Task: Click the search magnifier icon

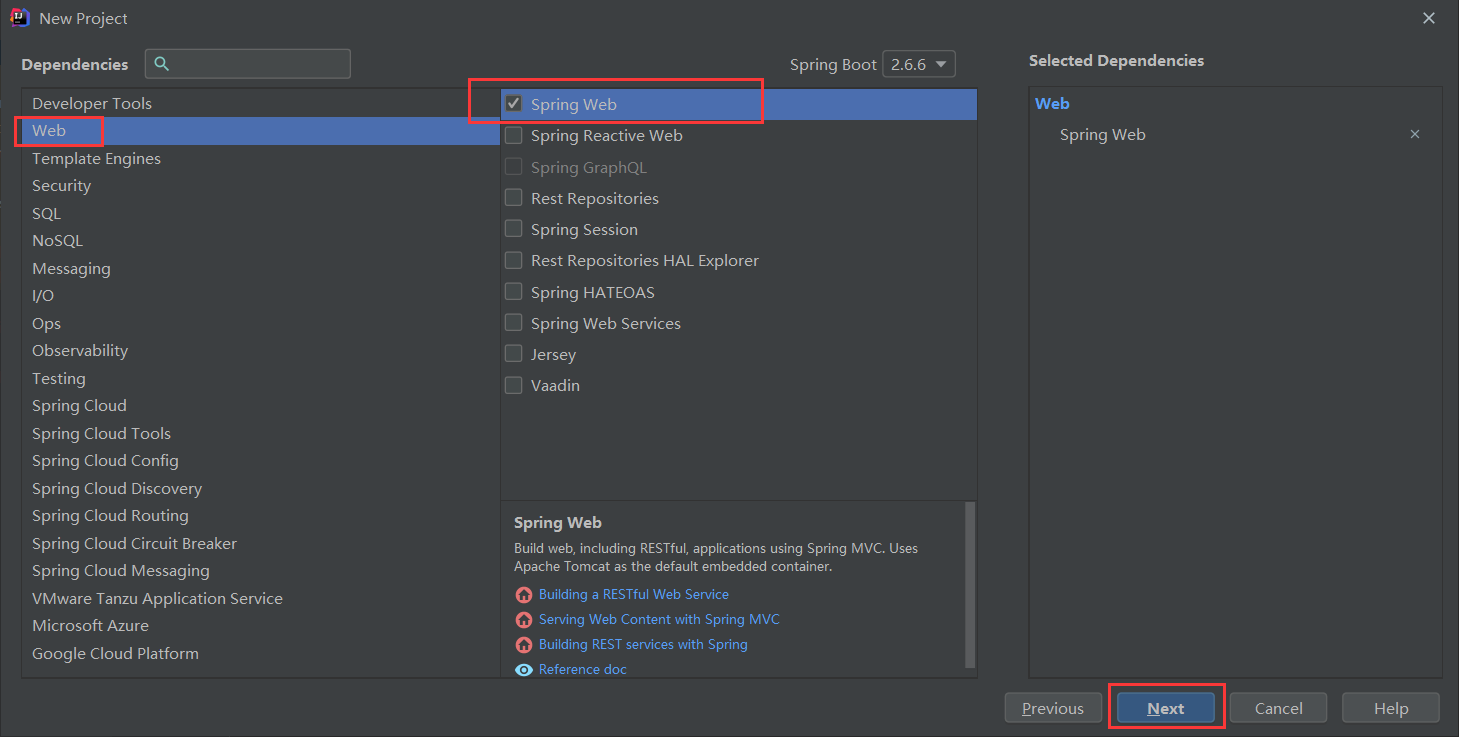Action: coord(162,64)
